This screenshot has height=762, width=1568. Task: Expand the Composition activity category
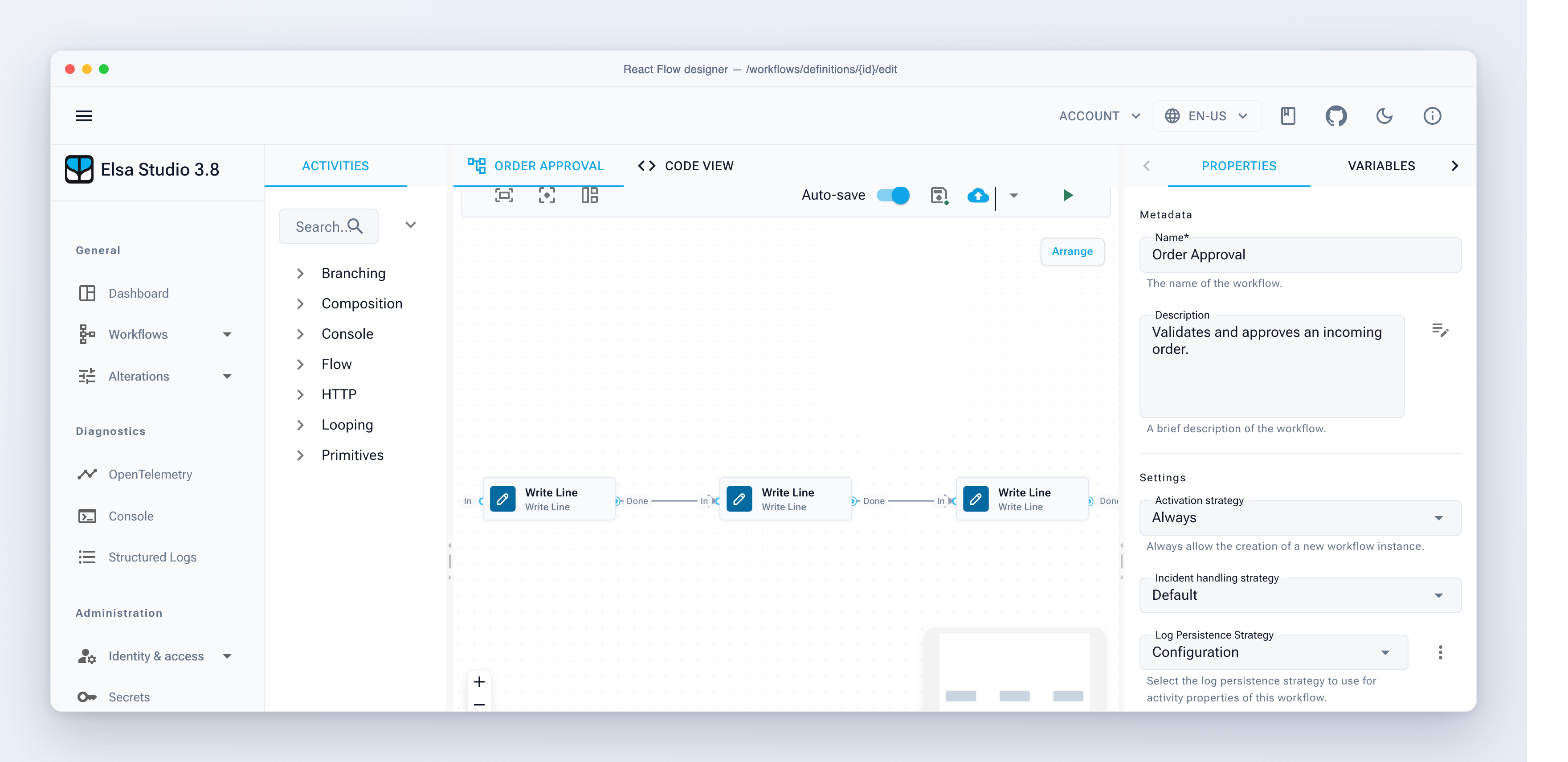point(300,303)
